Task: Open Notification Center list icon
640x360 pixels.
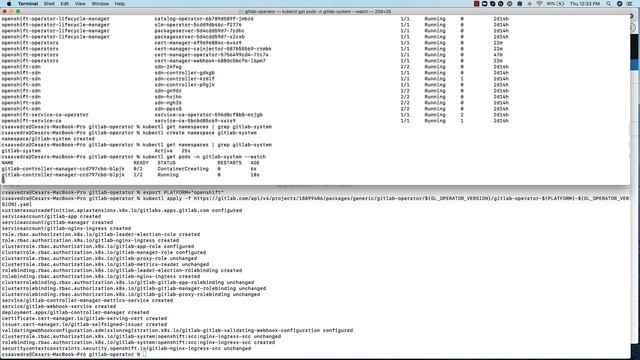Action: (x=629, y=4)
